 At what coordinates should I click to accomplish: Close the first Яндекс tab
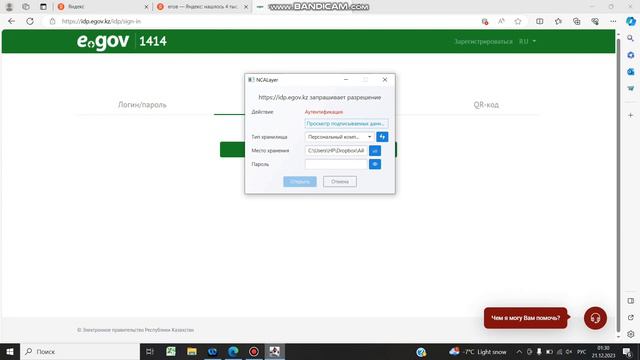click(146, 7)
